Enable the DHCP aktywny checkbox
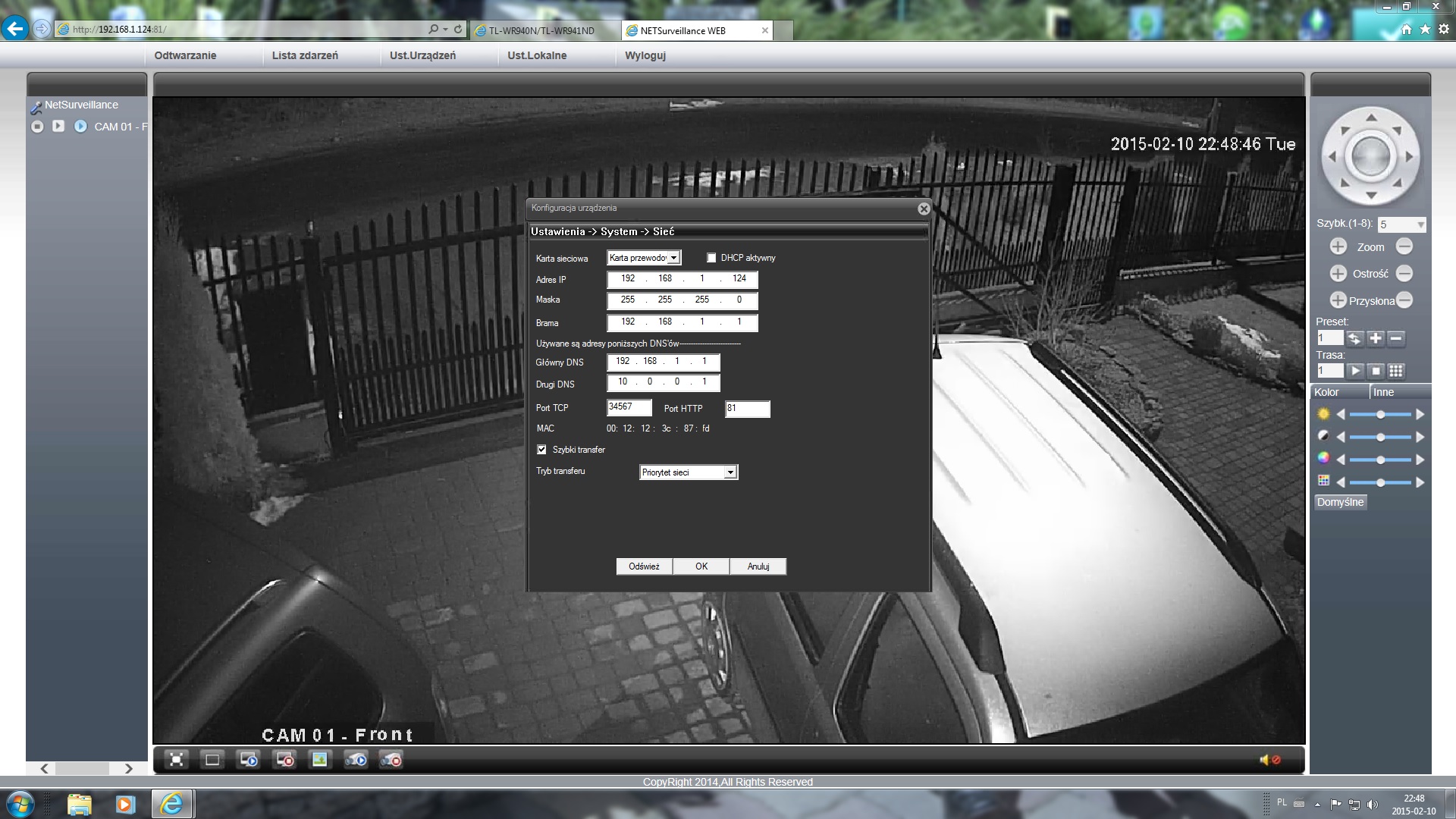 tap(711, 258)
